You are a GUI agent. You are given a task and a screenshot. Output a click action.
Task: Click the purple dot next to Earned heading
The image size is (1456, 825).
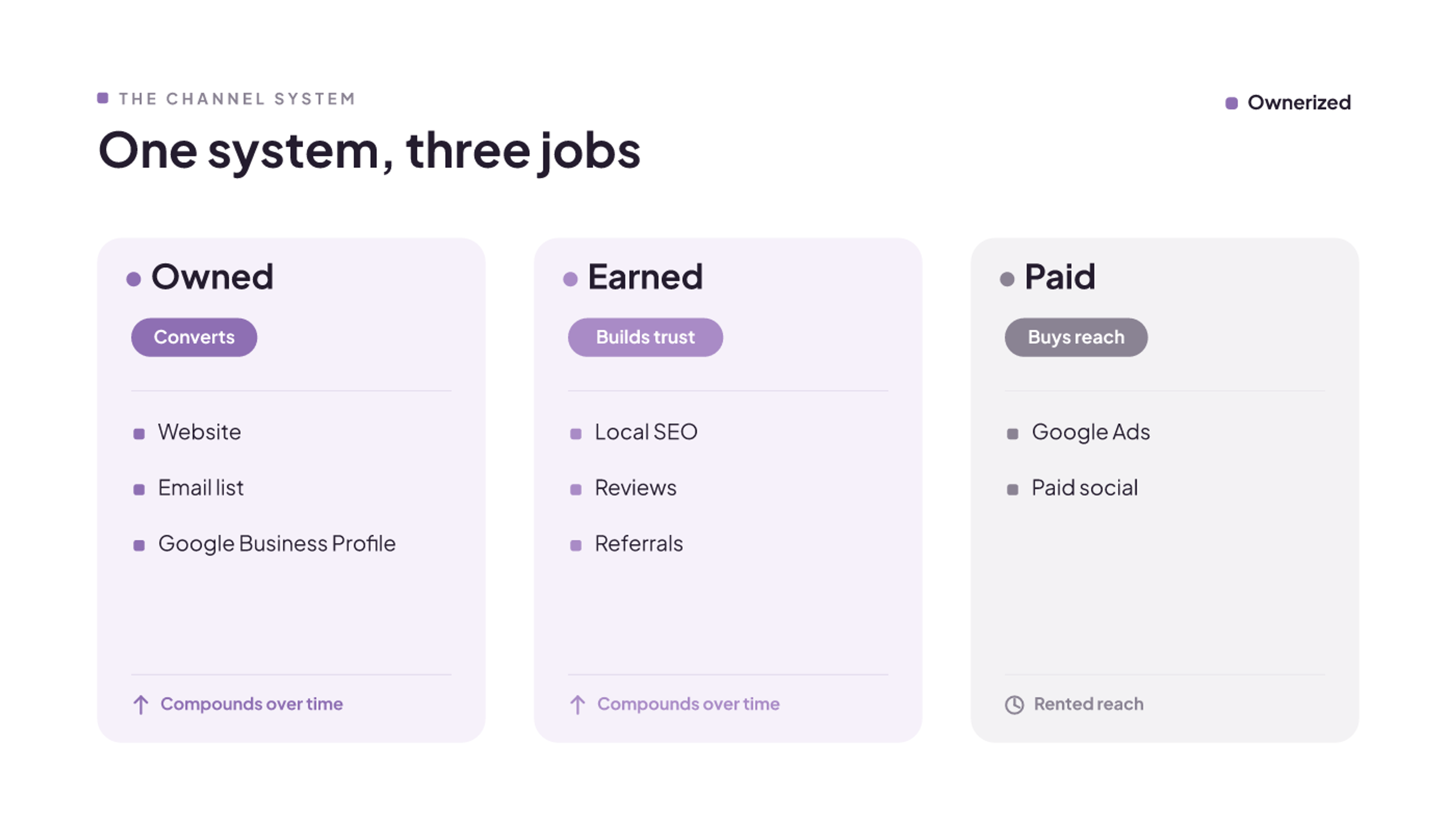click(570, 279)
